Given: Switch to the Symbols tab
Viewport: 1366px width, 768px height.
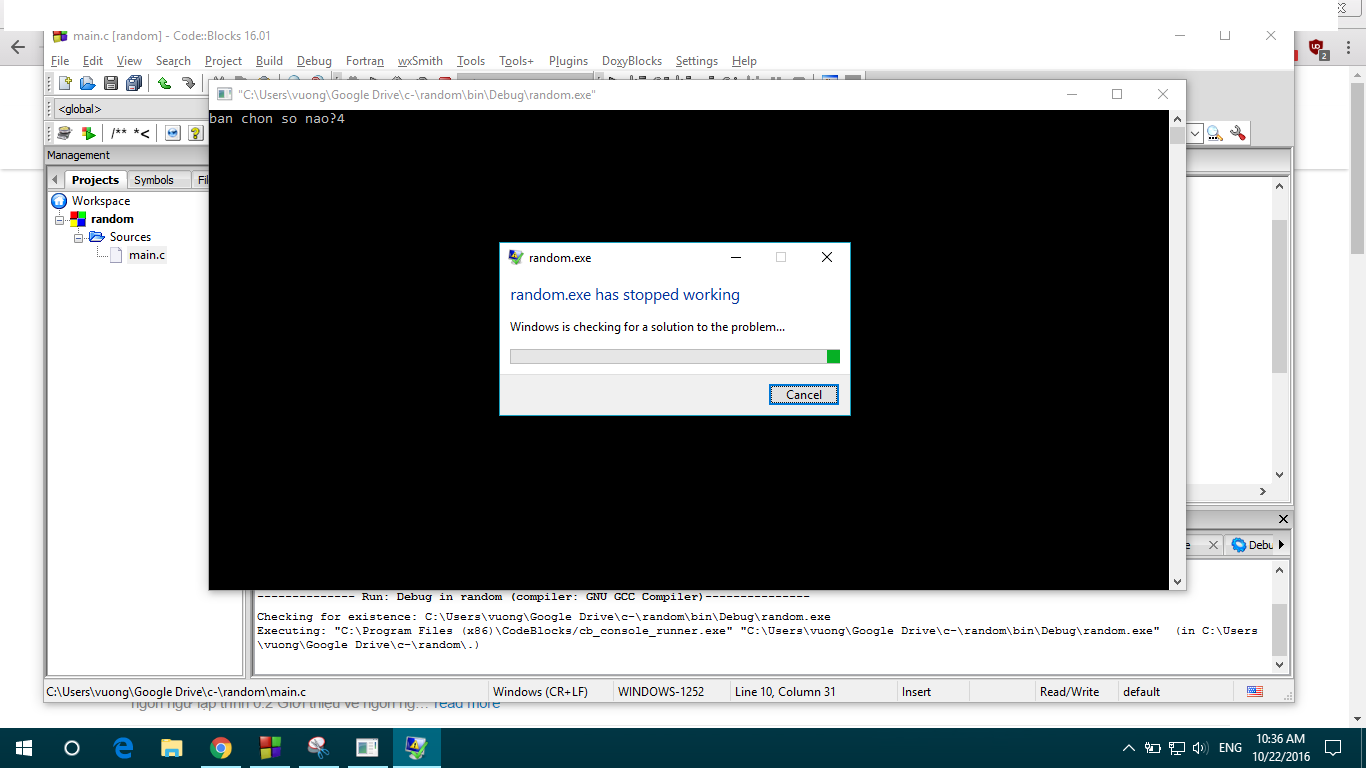Looking at the screenshot, I should [154, 180].
